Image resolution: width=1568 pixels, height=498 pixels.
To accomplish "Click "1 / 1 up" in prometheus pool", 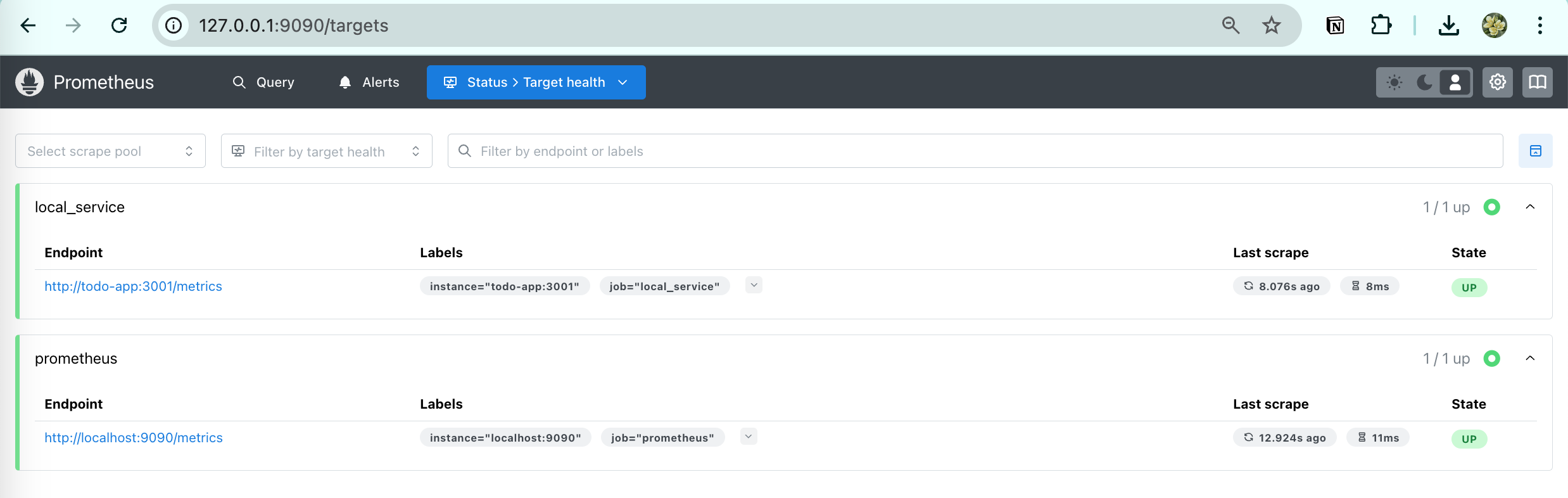I will (x=1446, y=359).
